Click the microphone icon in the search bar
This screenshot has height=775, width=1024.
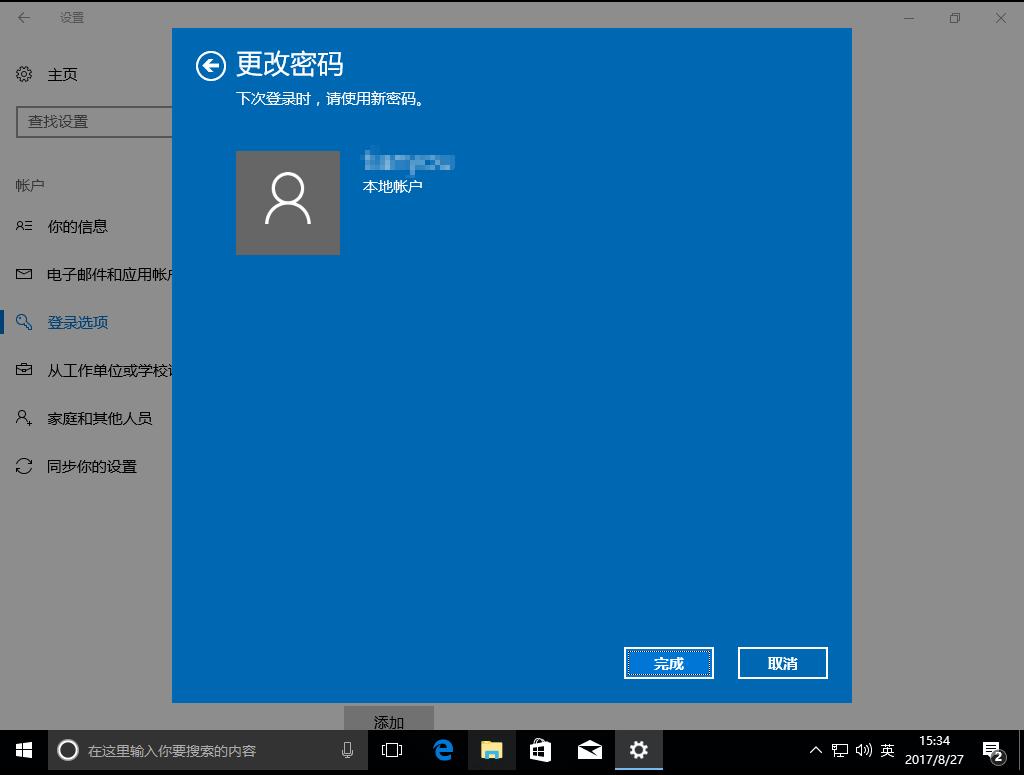pos(348,749)
